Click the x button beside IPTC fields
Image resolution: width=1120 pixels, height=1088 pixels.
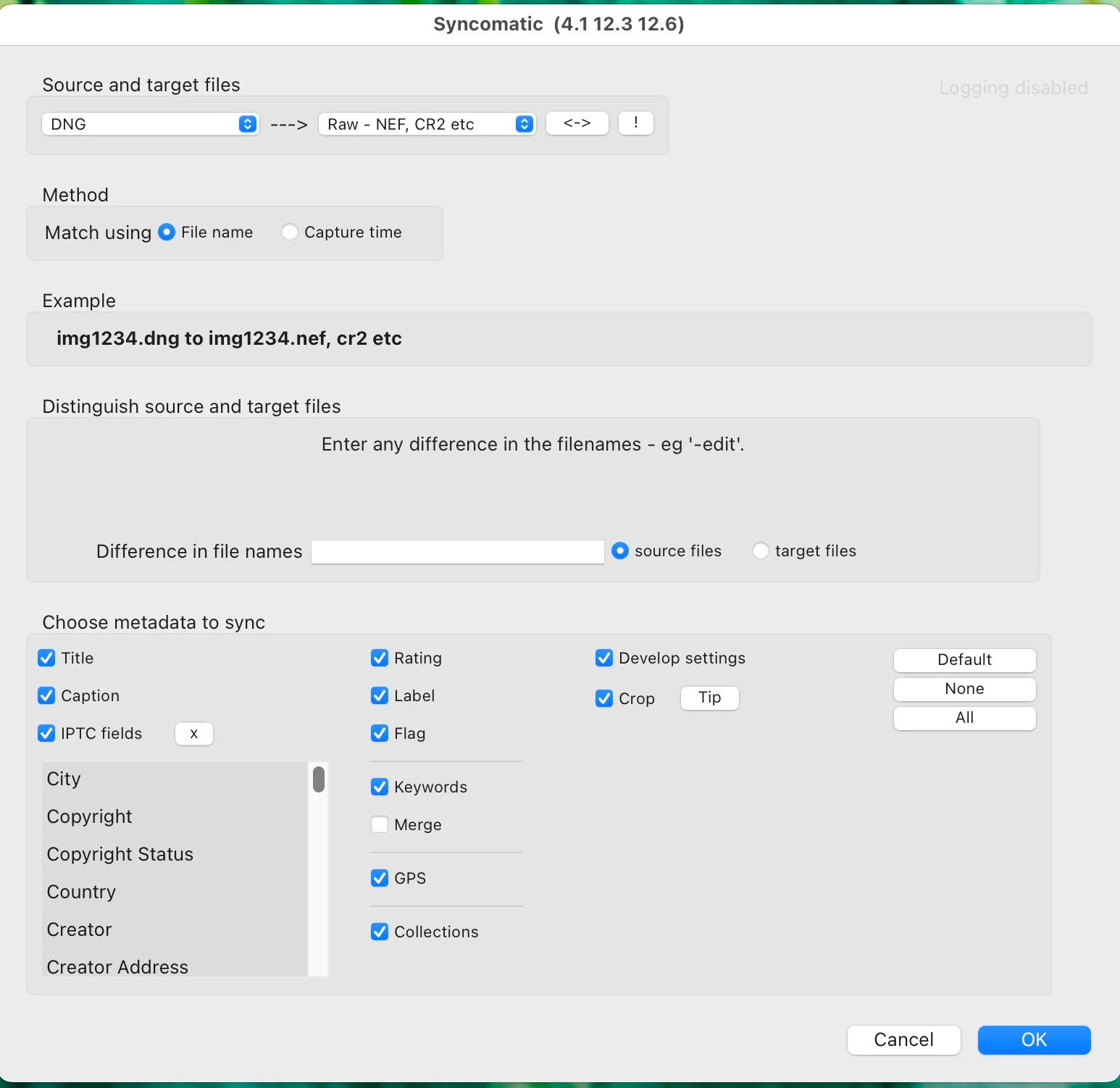point(194,734)
